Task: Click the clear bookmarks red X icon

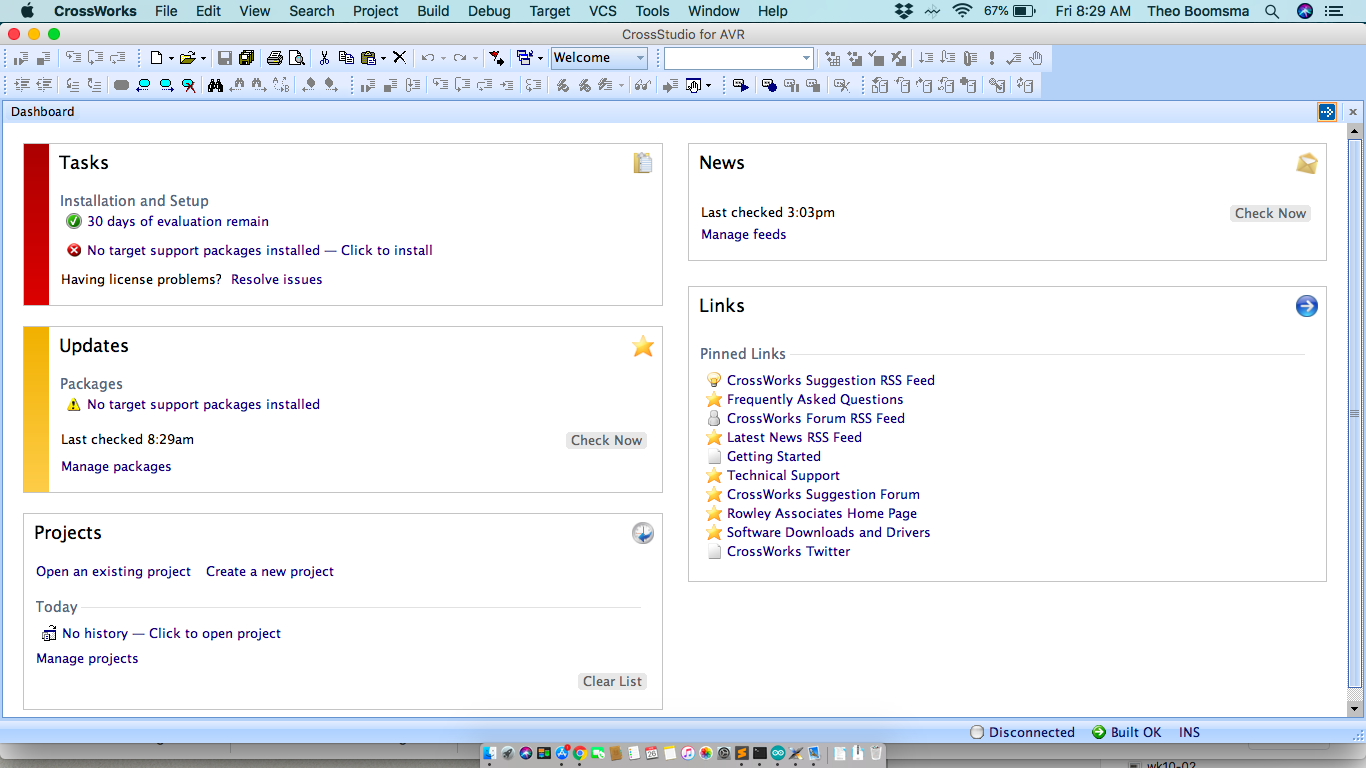Action: point(188,86)
